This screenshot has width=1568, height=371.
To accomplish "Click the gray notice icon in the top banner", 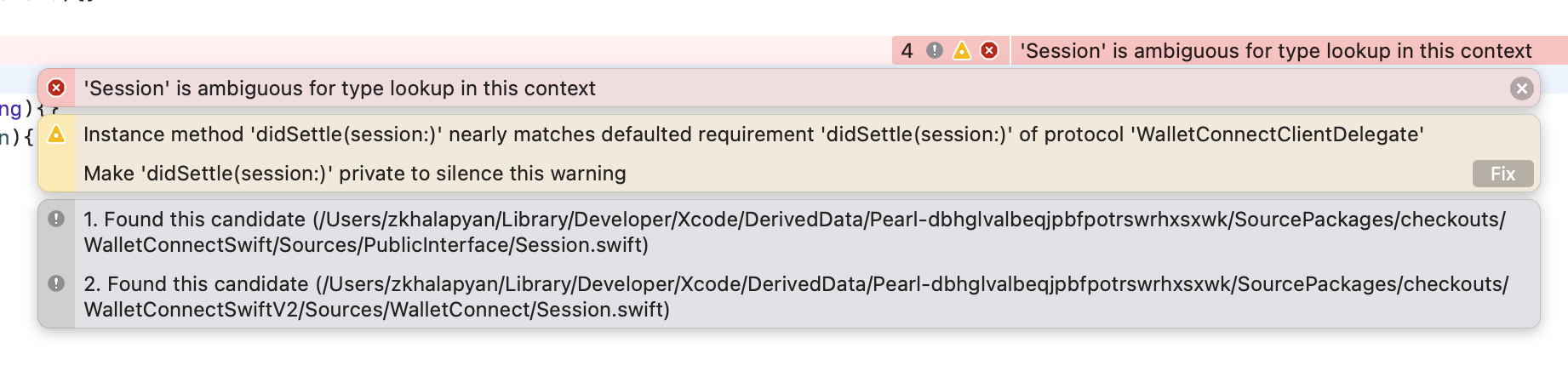I will (935, 51).
